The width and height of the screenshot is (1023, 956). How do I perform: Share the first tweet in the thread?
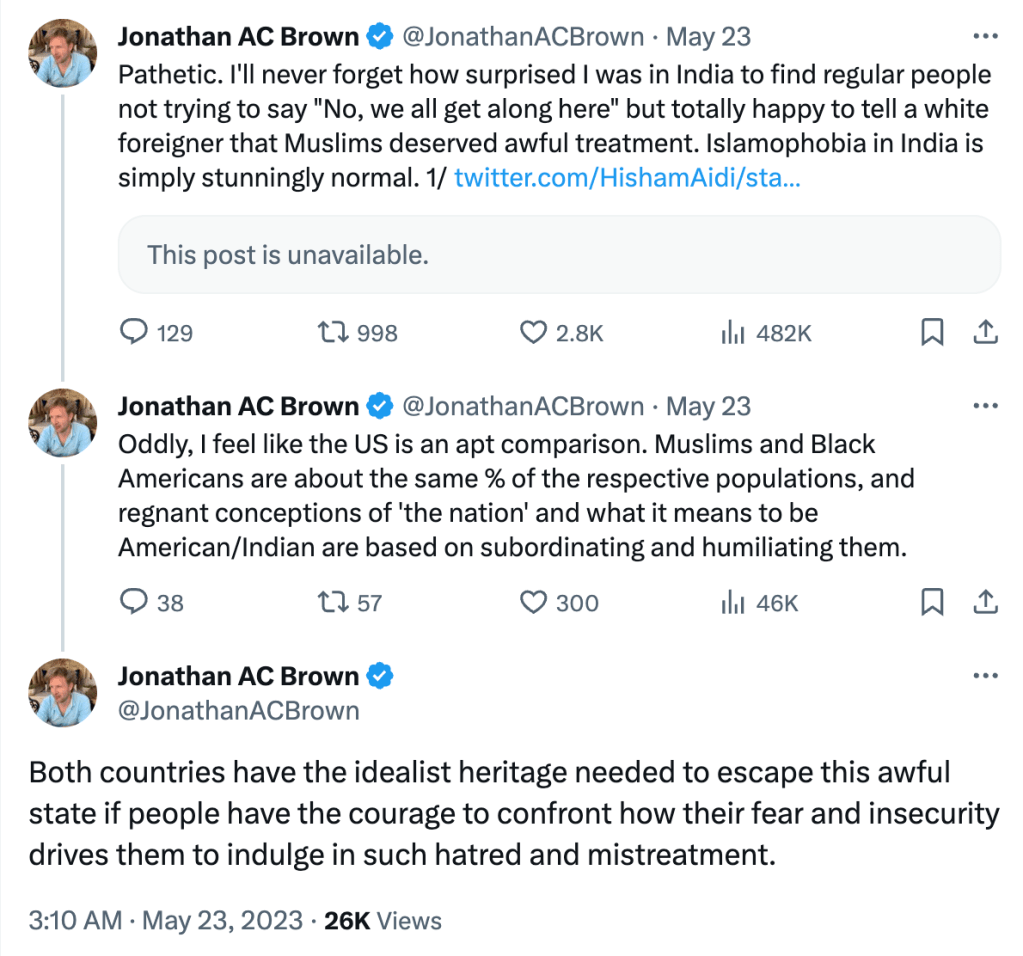point(984,332)
